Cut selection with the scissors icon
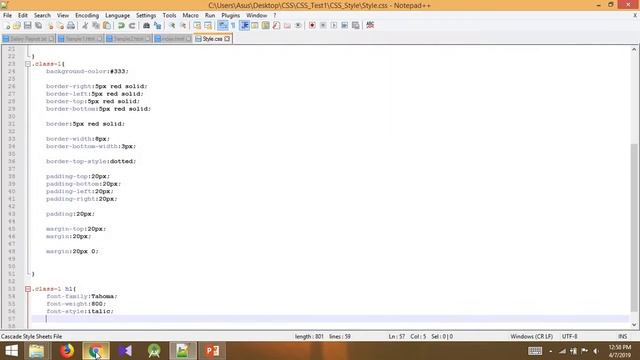This screenshot has height=360, width=640. (85, 25)
